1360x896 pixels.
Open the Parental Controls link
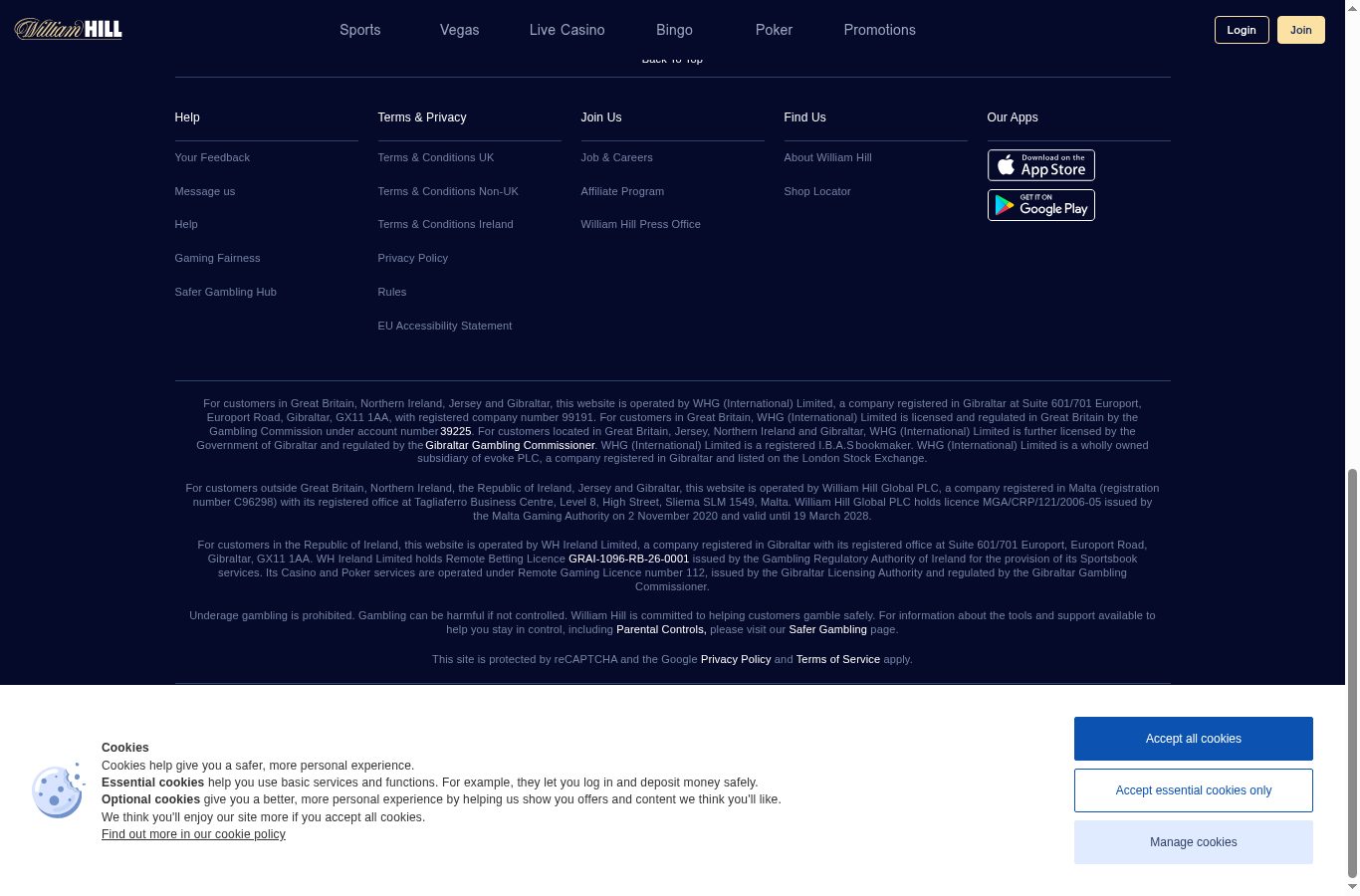pyautogui.click(x=661, y=629)
